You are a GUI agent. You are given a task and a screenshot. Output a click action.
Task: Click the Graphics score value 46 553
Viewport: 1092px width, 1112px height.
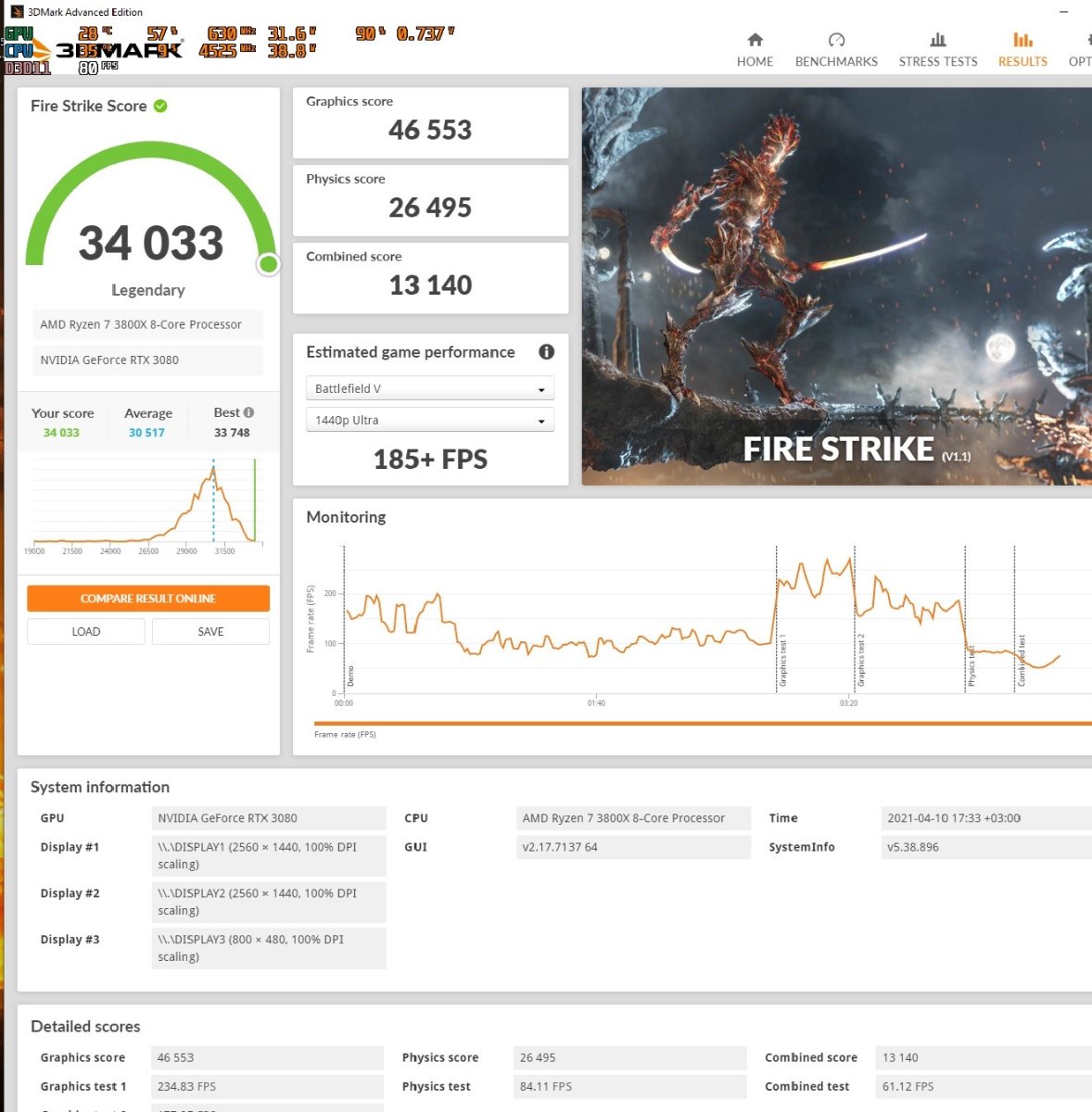(430, 131)
